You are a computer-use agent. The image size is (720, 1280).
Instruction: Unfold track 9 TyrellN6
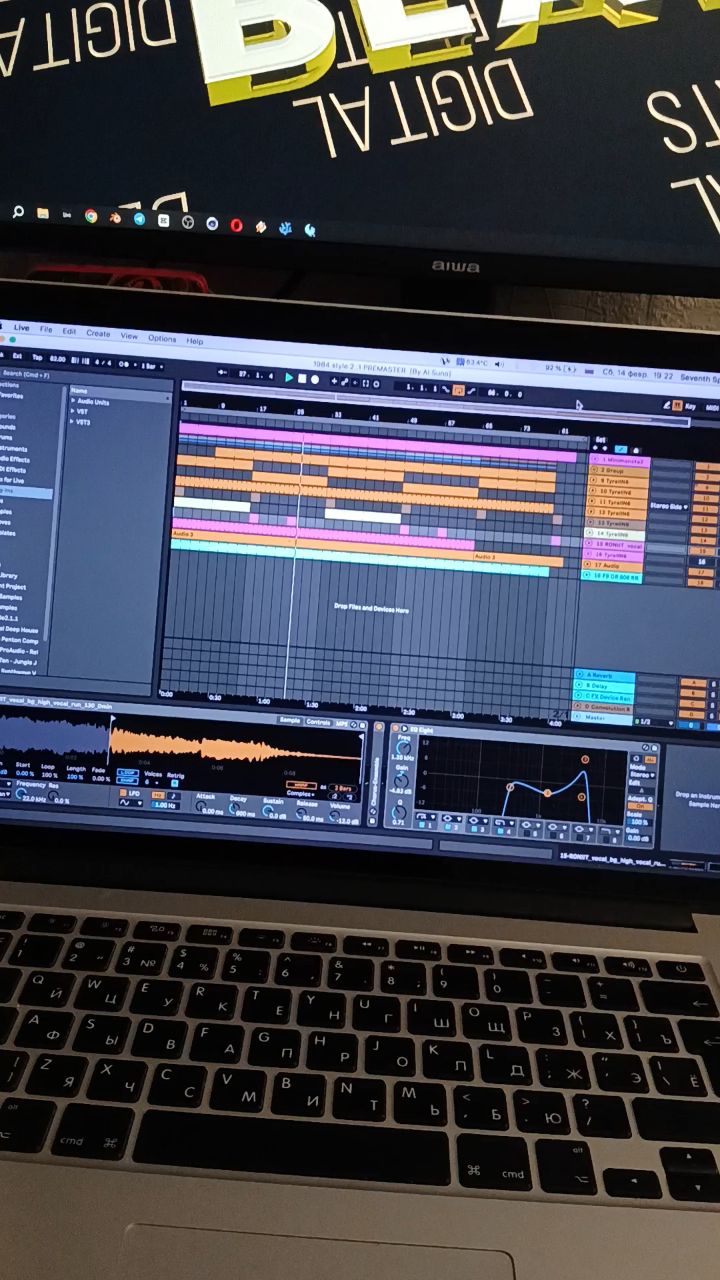pyautogui.click(x=593, y=481)
